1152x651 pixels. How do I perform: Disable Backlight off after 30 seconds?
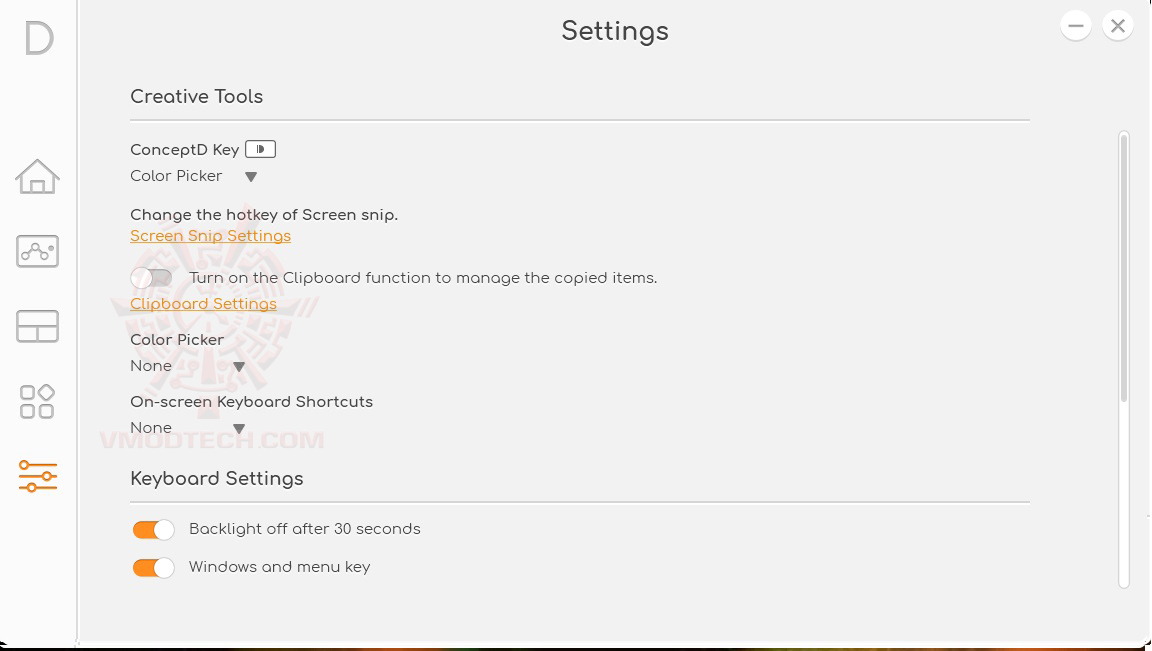click(x=153, y=529)
